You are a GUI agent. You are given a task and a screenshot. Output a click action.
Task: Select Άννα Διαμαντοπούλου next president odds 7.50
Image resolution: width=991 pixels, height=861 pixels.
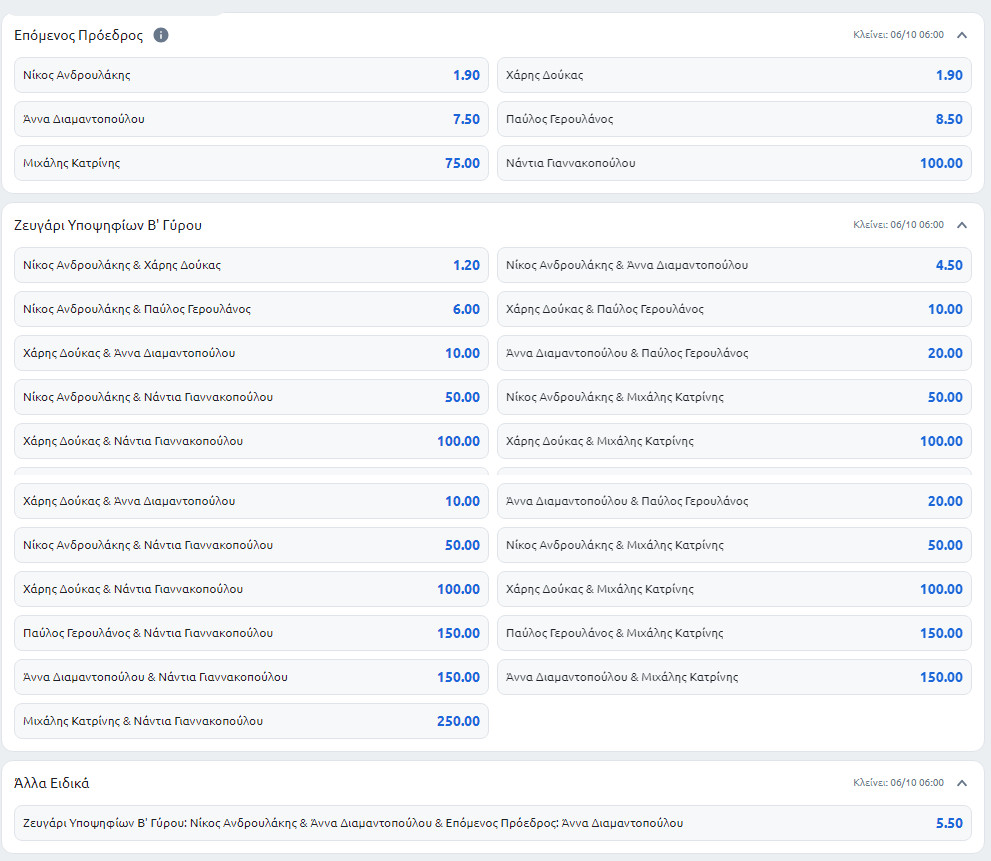(251, 119)
